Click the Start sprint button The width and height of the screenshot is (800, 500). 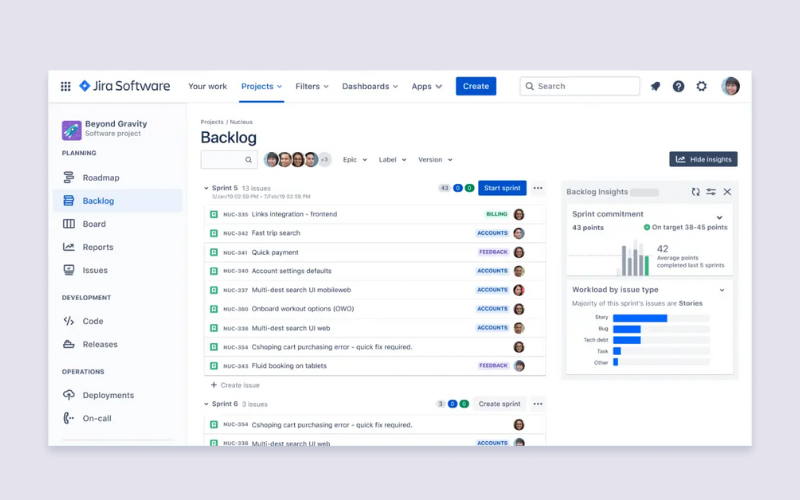[x=502, y=188]
